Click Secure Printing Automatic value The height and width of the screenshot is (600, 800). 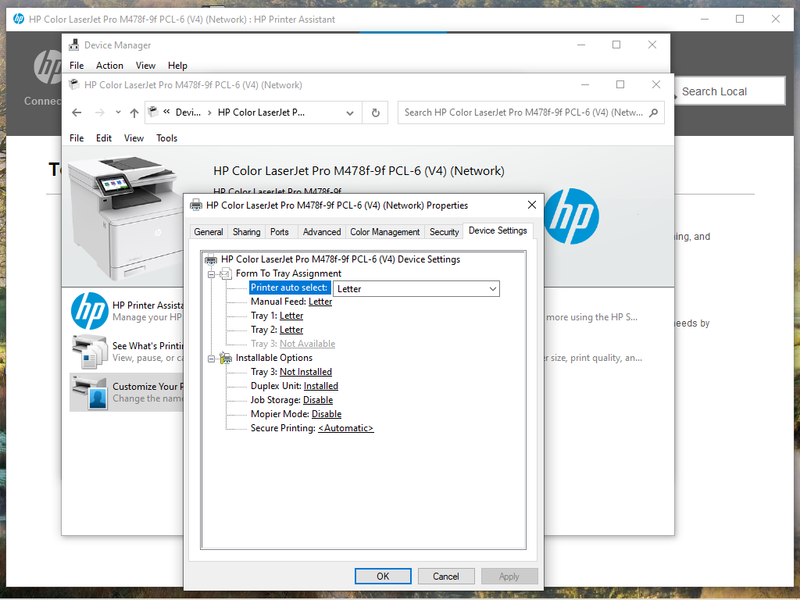click(346, 429)
